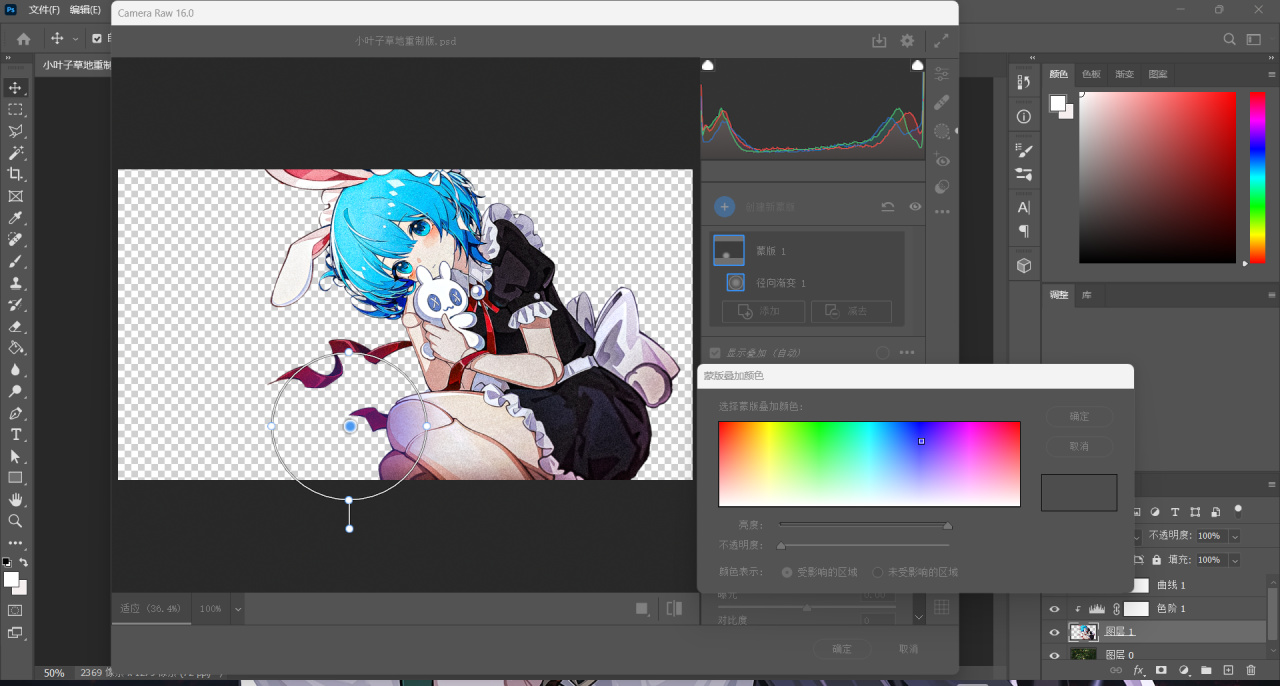This screenshot has width=1280, height=686.
Task: Adjust the 不透明度 slider in the overlay dialog
Action: pos(781,546)
